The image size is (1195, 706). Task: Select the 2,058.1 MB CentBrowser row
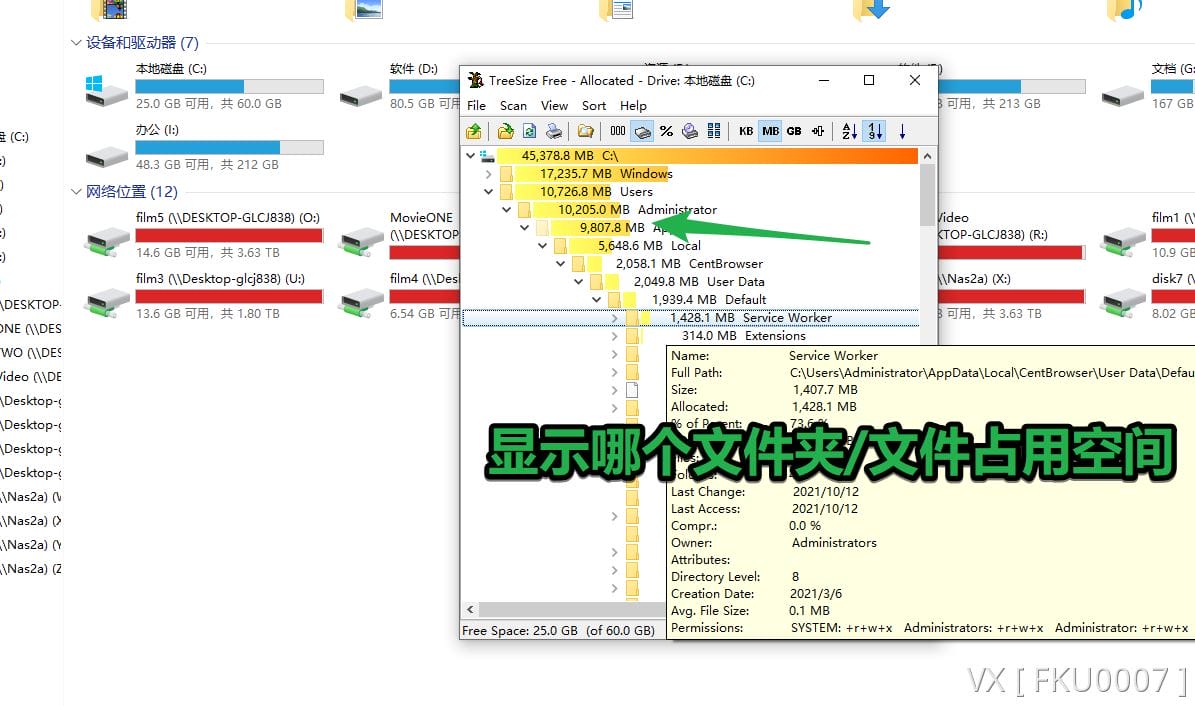point(689,264)
